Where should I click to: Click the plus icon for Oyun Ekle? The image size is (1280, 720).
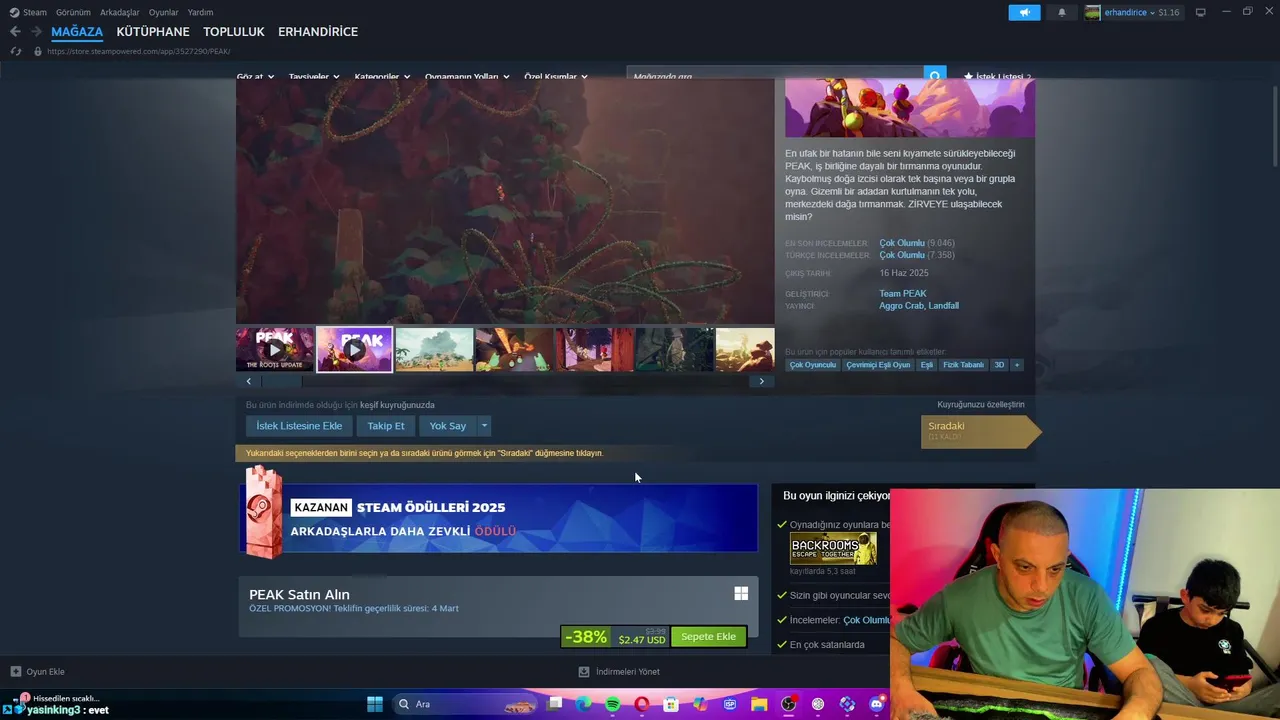point(15,672)
